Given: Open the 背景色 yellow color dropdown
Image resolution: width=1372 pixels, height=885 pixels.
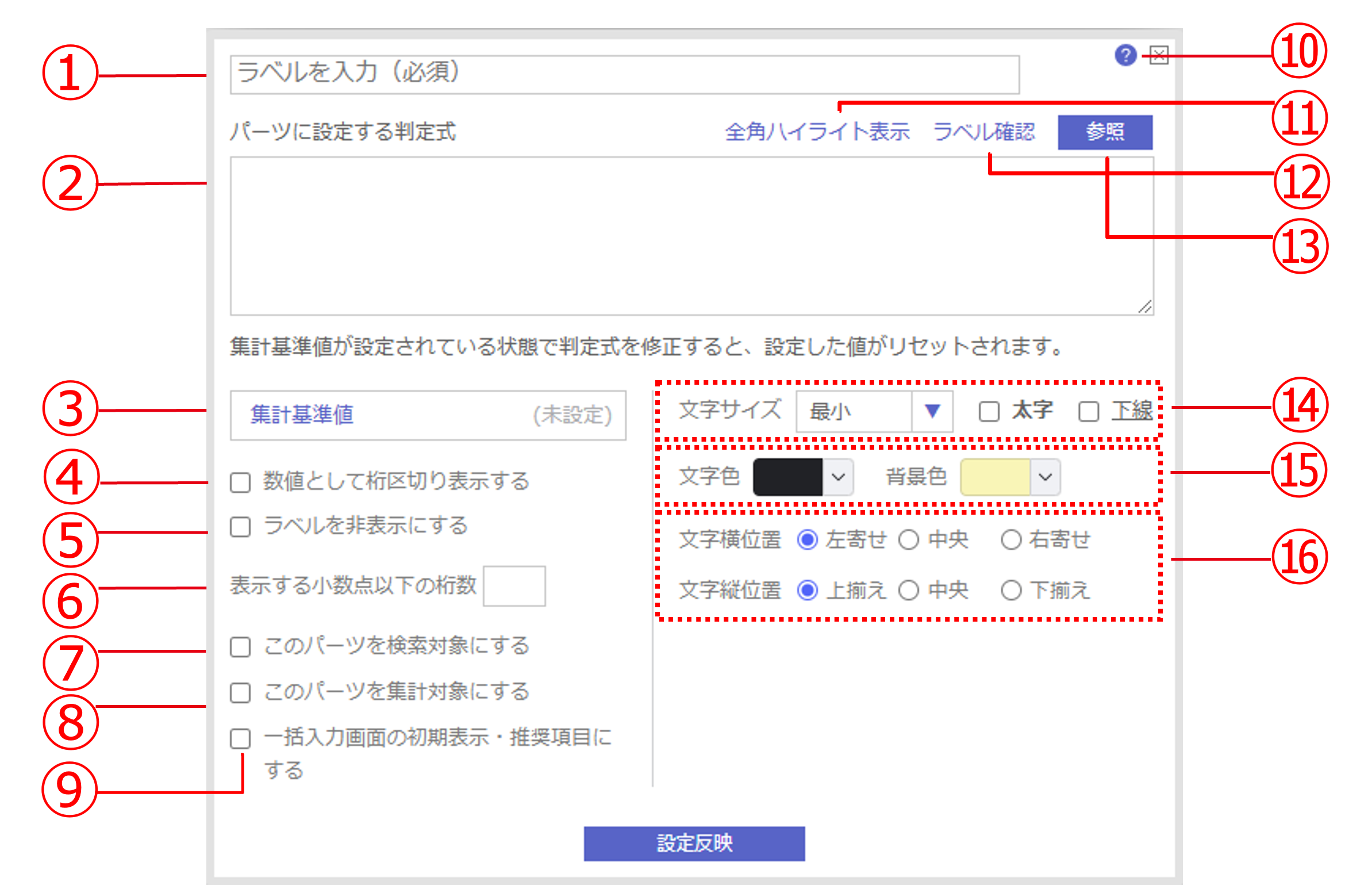Looking at the screenshot, I should pos(1044,477).
